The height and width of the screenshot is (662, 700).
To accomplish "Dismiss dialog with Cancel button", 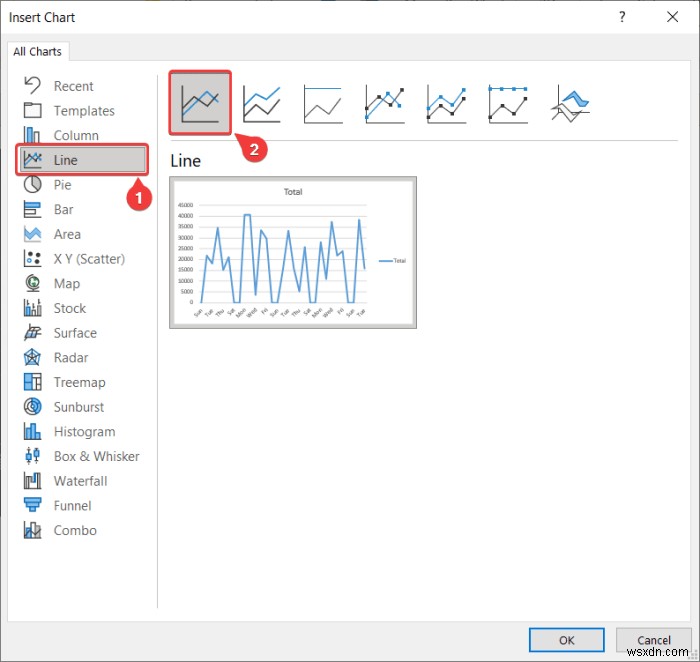I will tap(654, 640).
